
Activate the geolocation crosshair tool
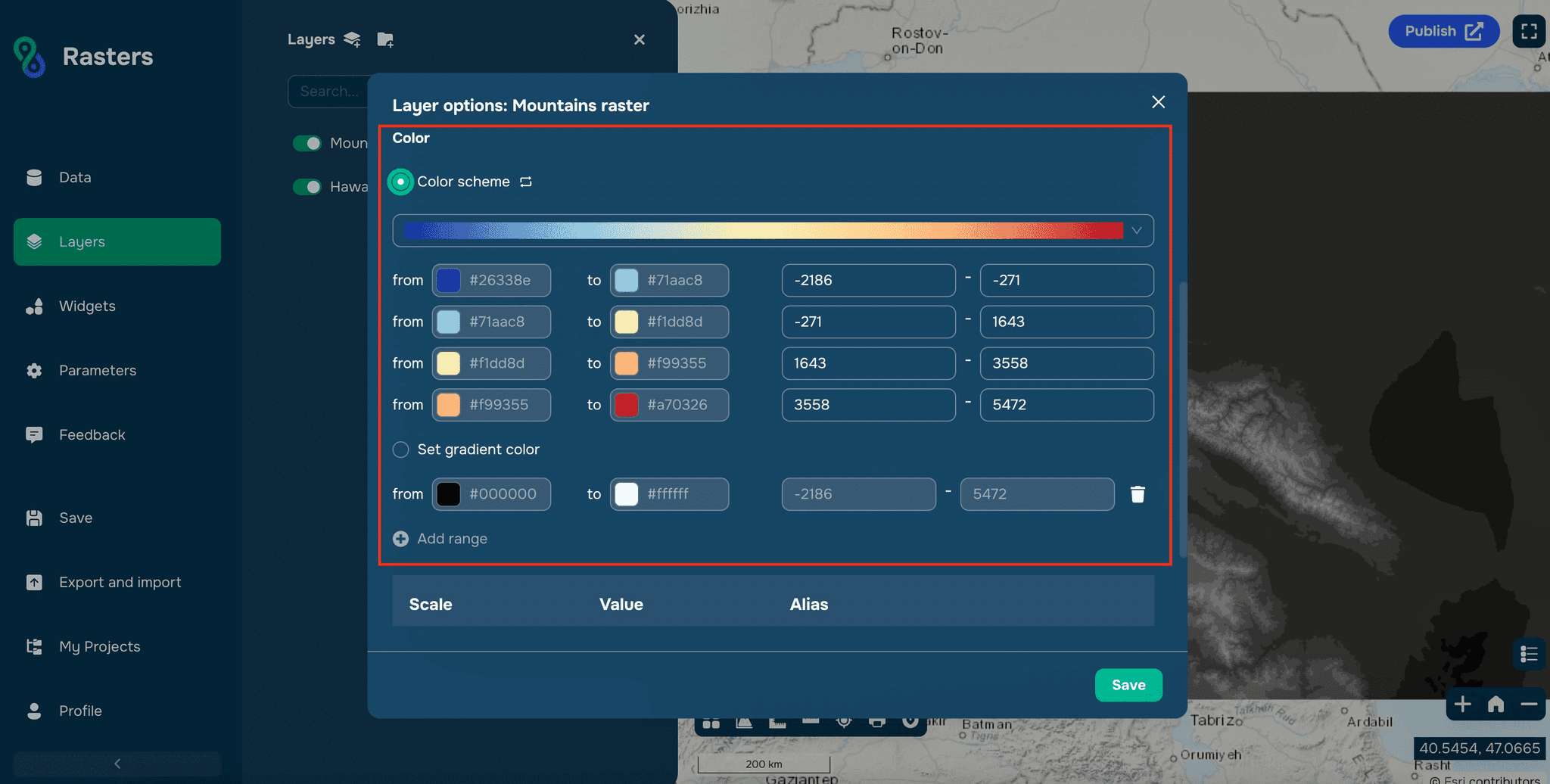pos(844,724)
